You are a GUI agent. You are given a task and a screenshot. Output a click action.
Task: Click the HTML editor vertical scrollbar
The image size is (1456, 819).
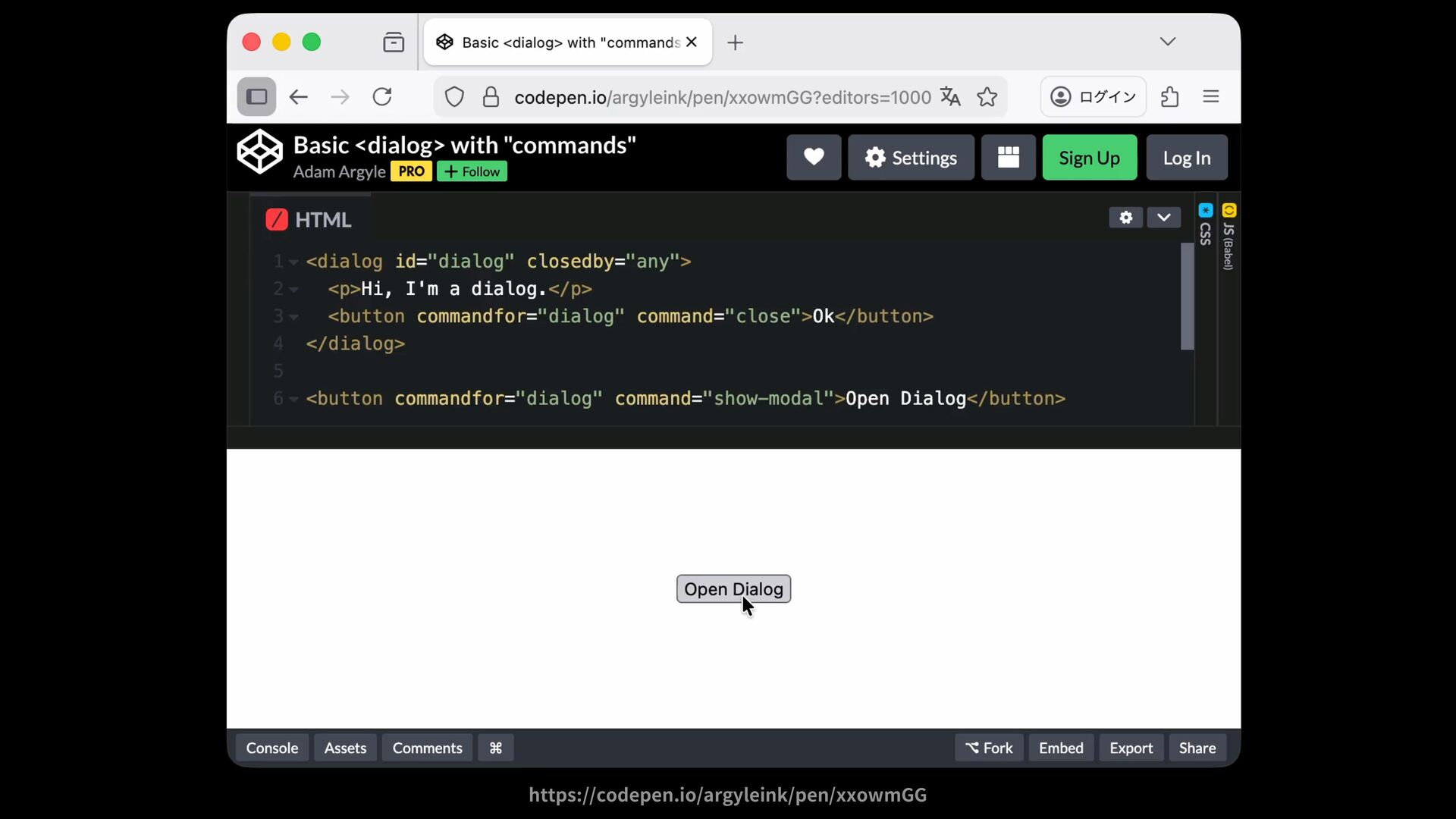(x=1187, y=297)
